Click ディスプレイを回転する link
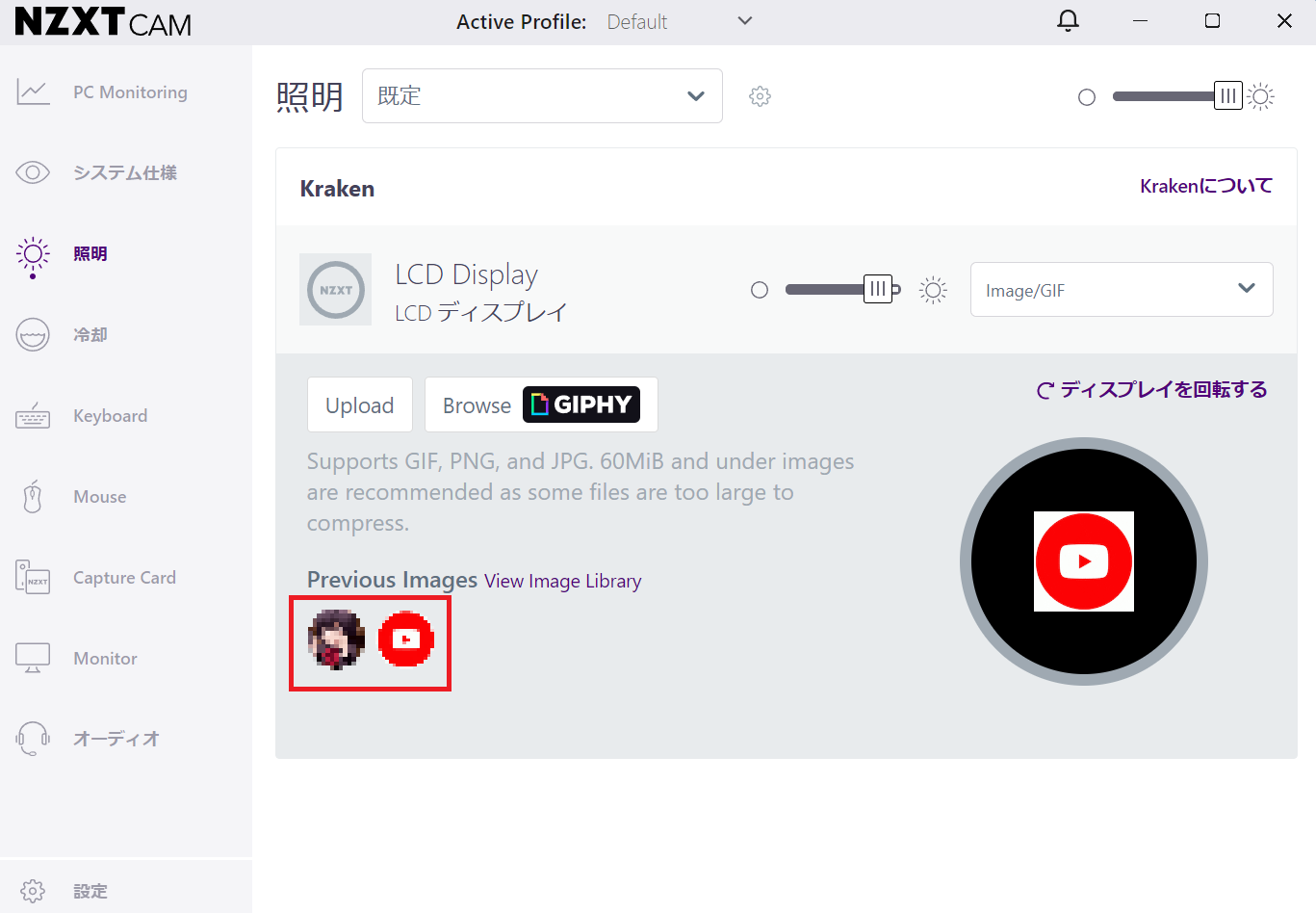 [1152, 390]
